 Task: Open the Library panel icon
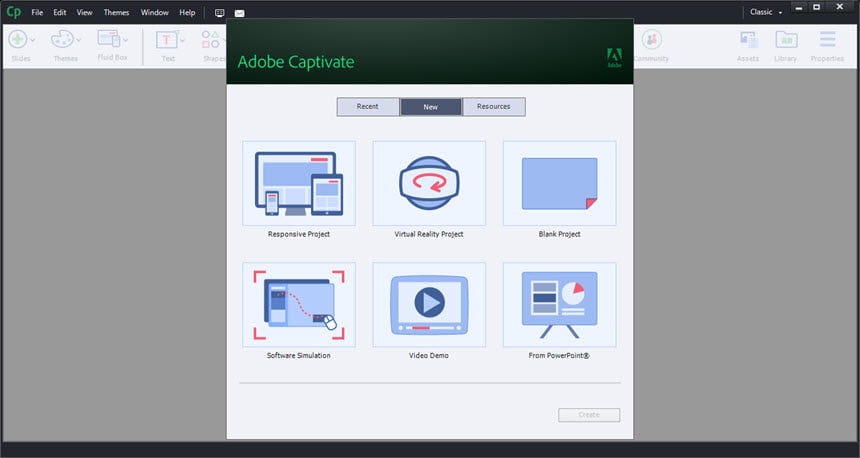point(786,39)
